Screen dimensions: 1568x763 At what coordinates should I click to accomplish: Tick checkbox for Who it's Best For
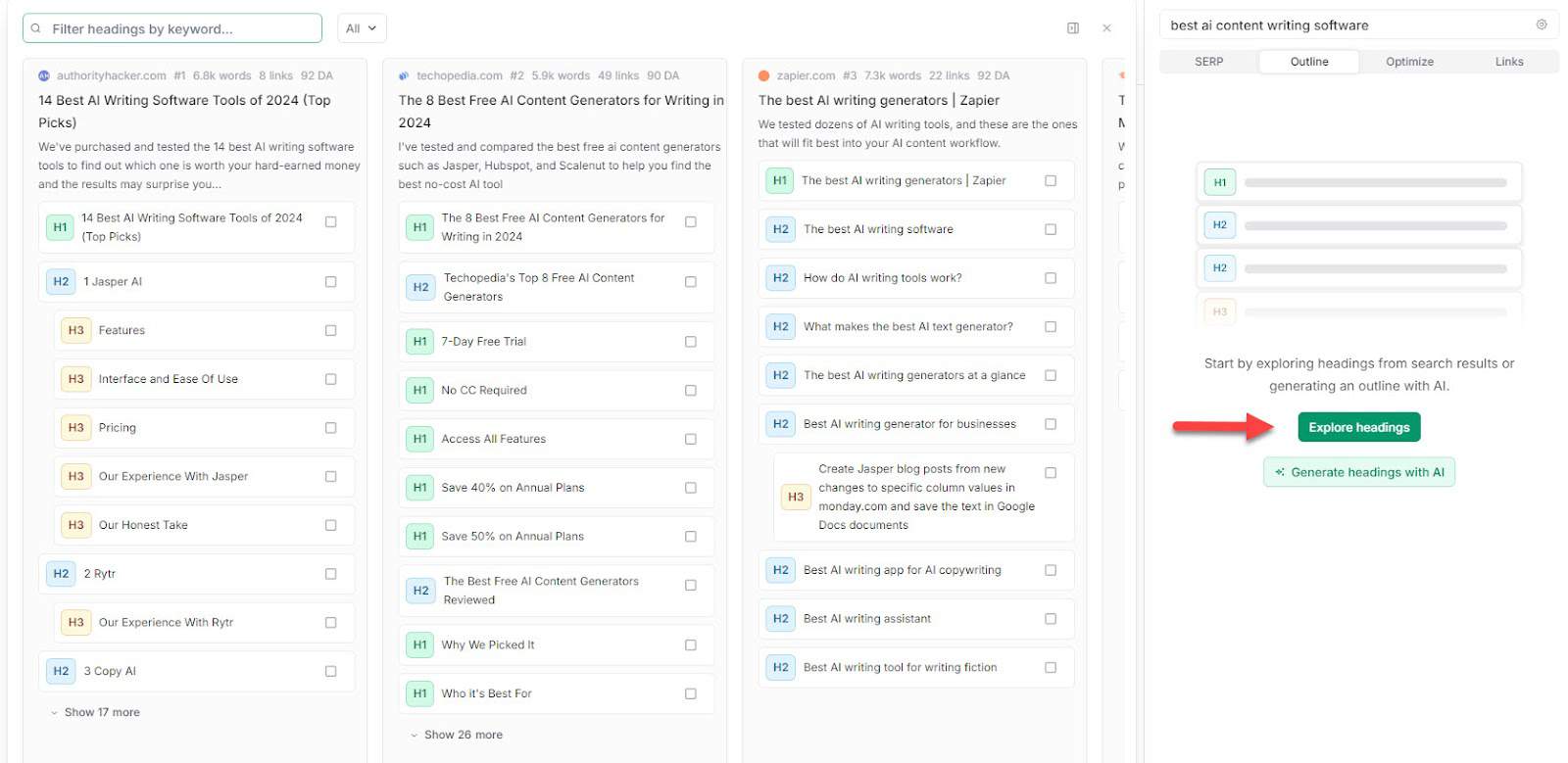[x=691, y=693]
